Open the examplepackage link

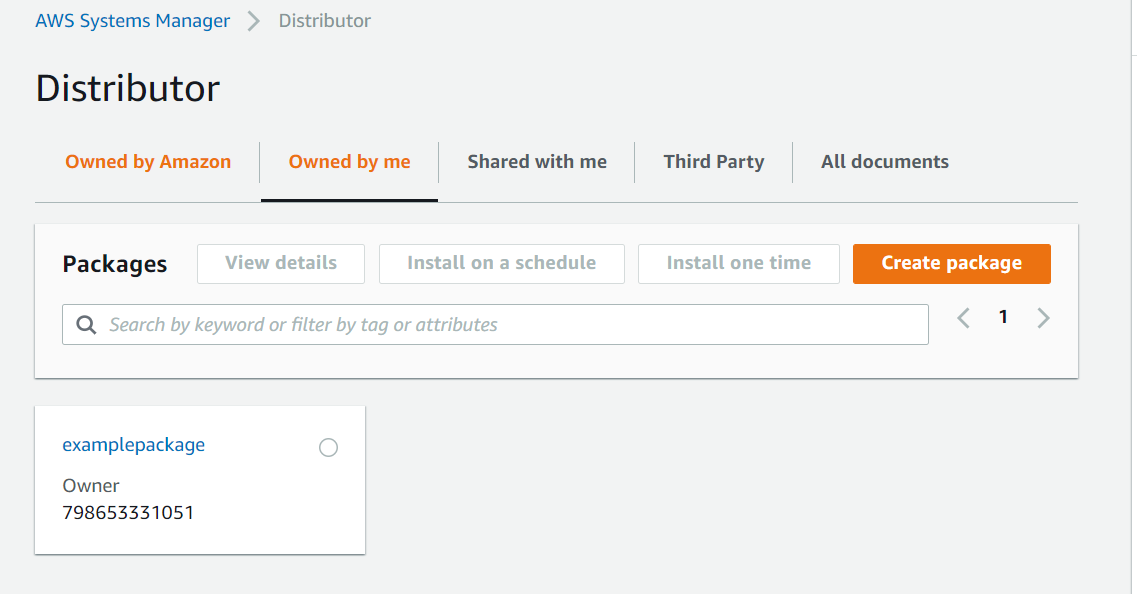click(133, 445)
